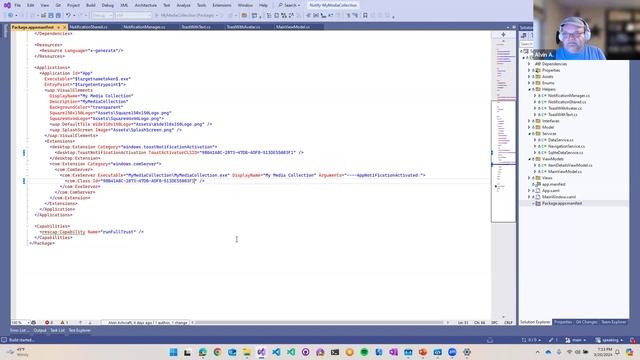Start MyMediaCollection (Package) run button

(x=187, y=16)
